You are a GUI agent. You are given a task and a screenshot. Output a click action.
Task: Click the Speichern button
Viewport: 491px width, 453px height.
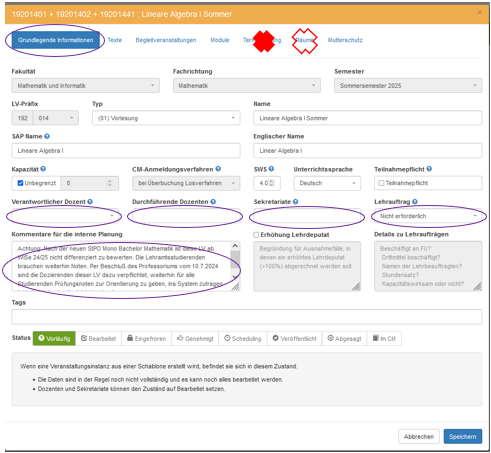463,436
